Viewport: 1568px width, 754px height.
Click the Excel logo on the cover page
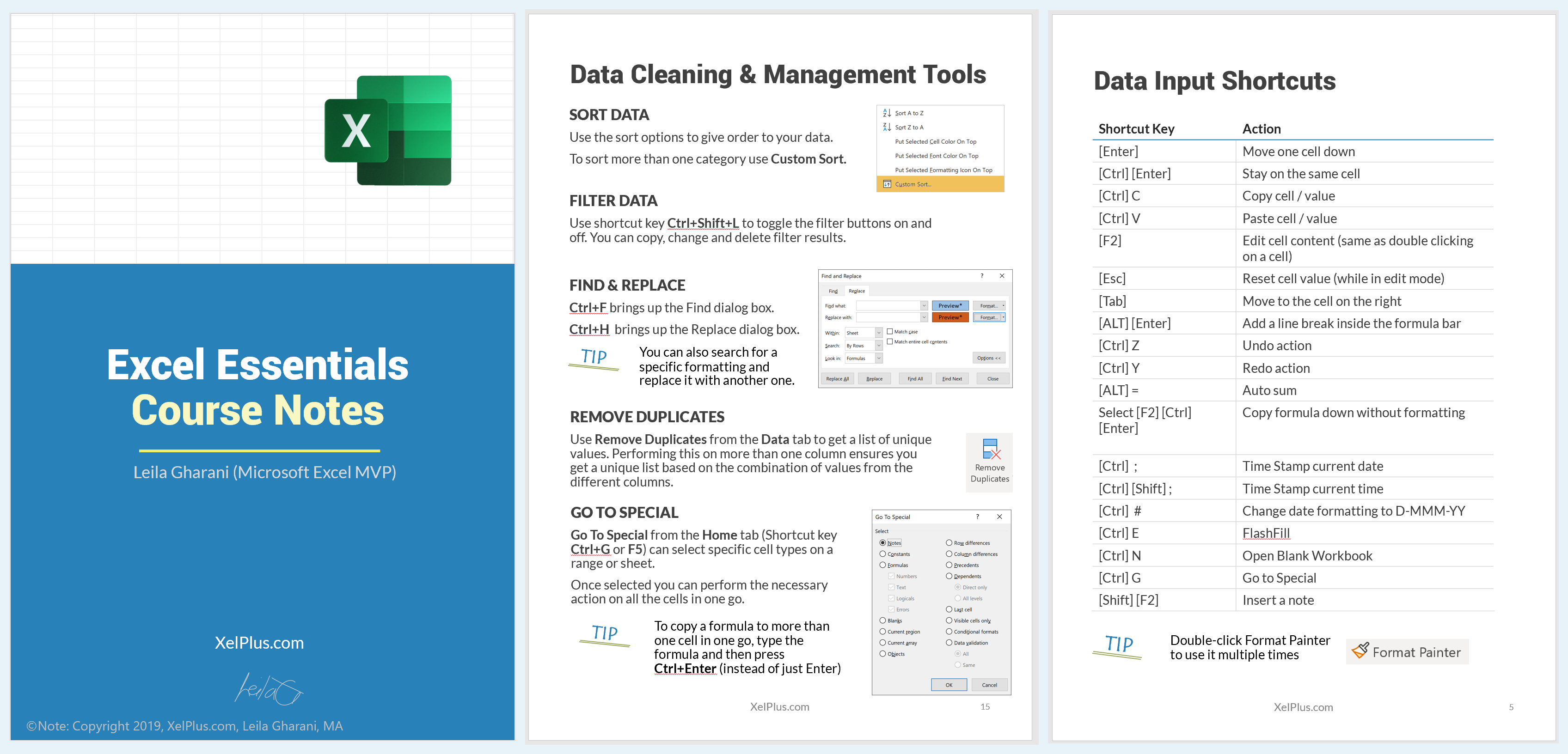(388, 130)
